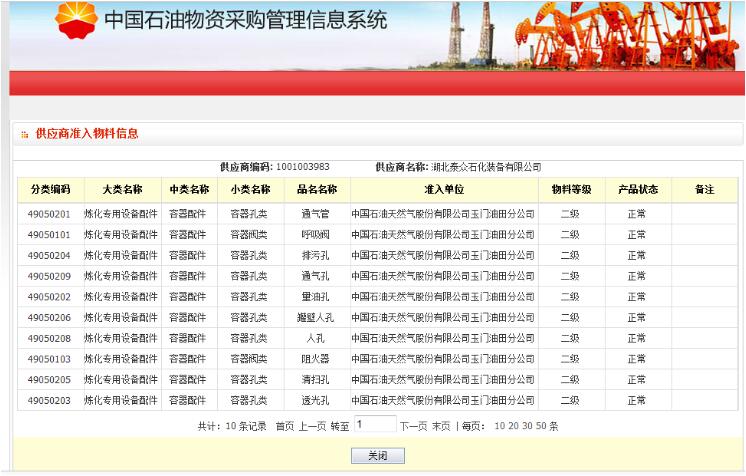Click the 分类编码 column header

(51, 189)
